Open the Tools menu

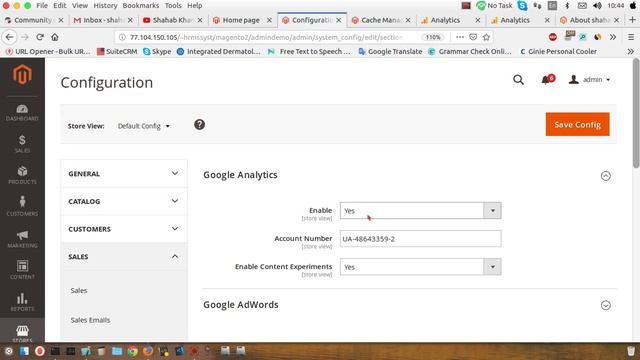(173, 6)
